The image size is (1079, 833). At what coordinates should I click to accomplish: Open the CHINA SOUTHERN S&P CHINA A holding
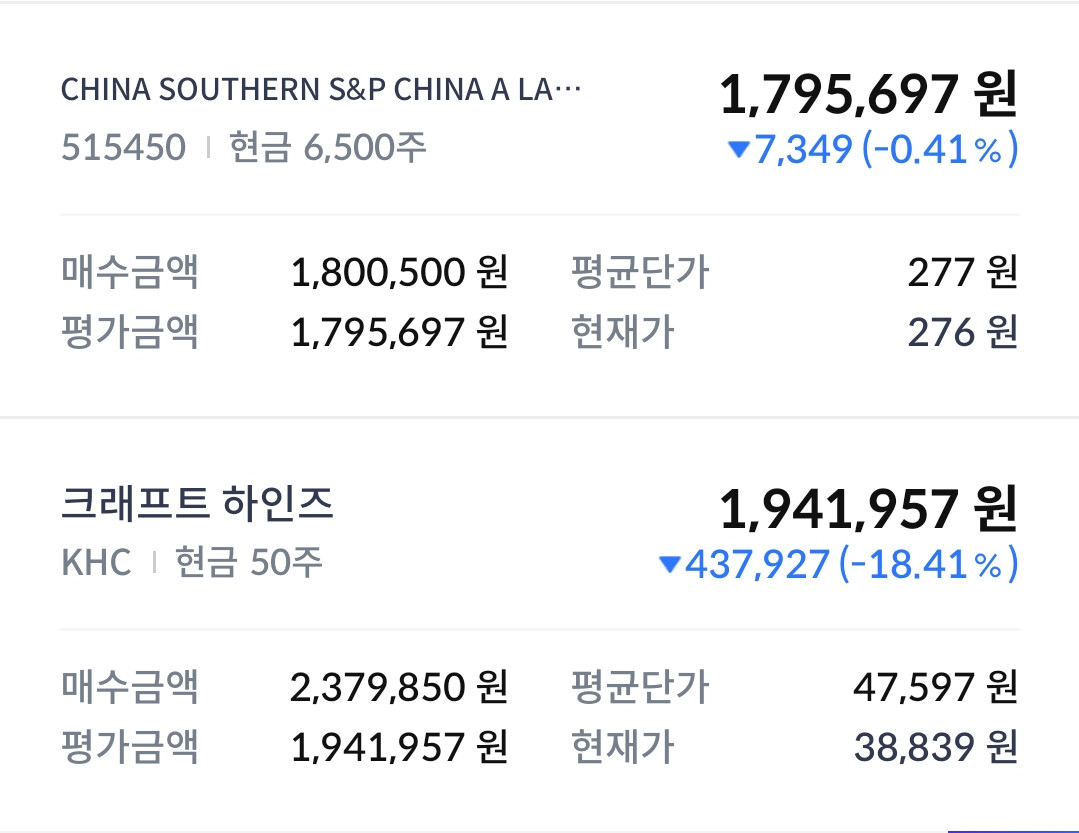320,90
